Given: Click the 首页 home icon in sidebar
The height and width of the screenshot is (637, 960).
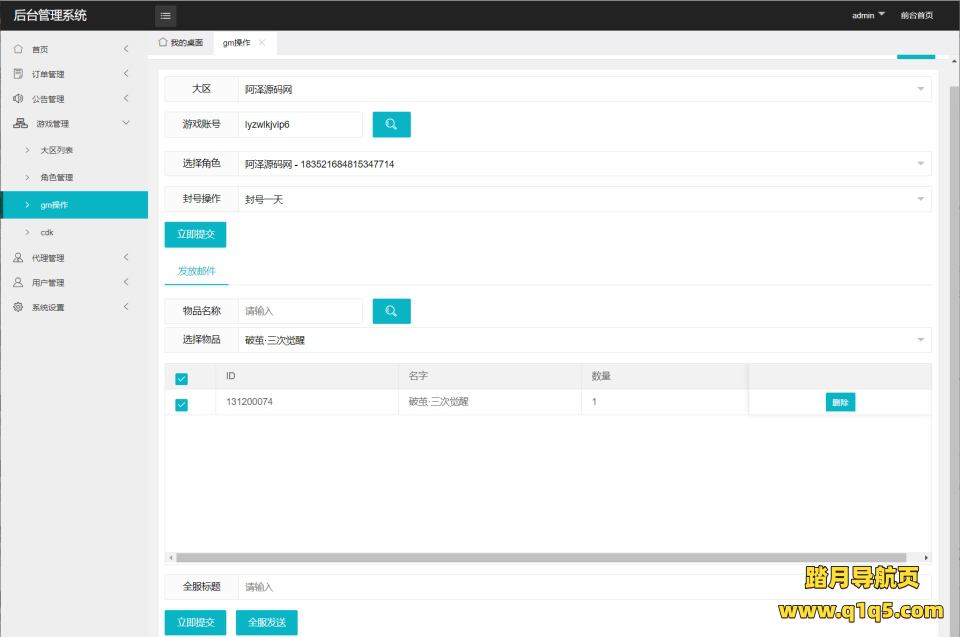Looking at the screenshot, I should (18, 49).
